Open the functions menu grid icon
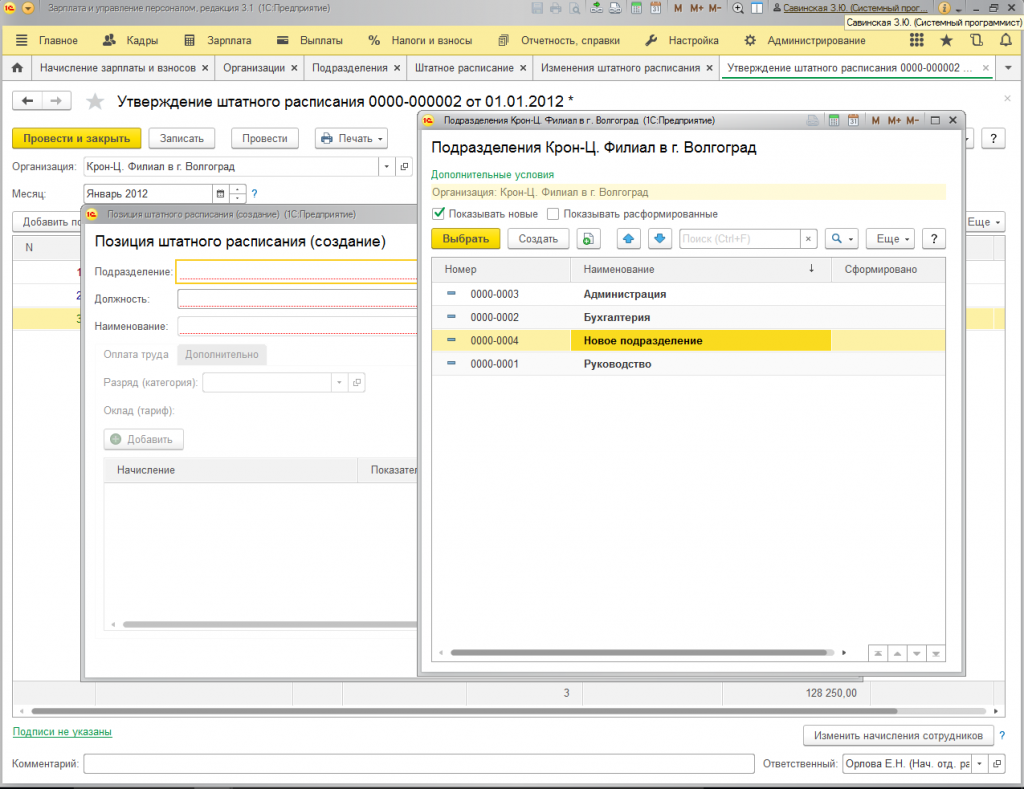Screen dimensions: 1024x789 tap(917, 41)
